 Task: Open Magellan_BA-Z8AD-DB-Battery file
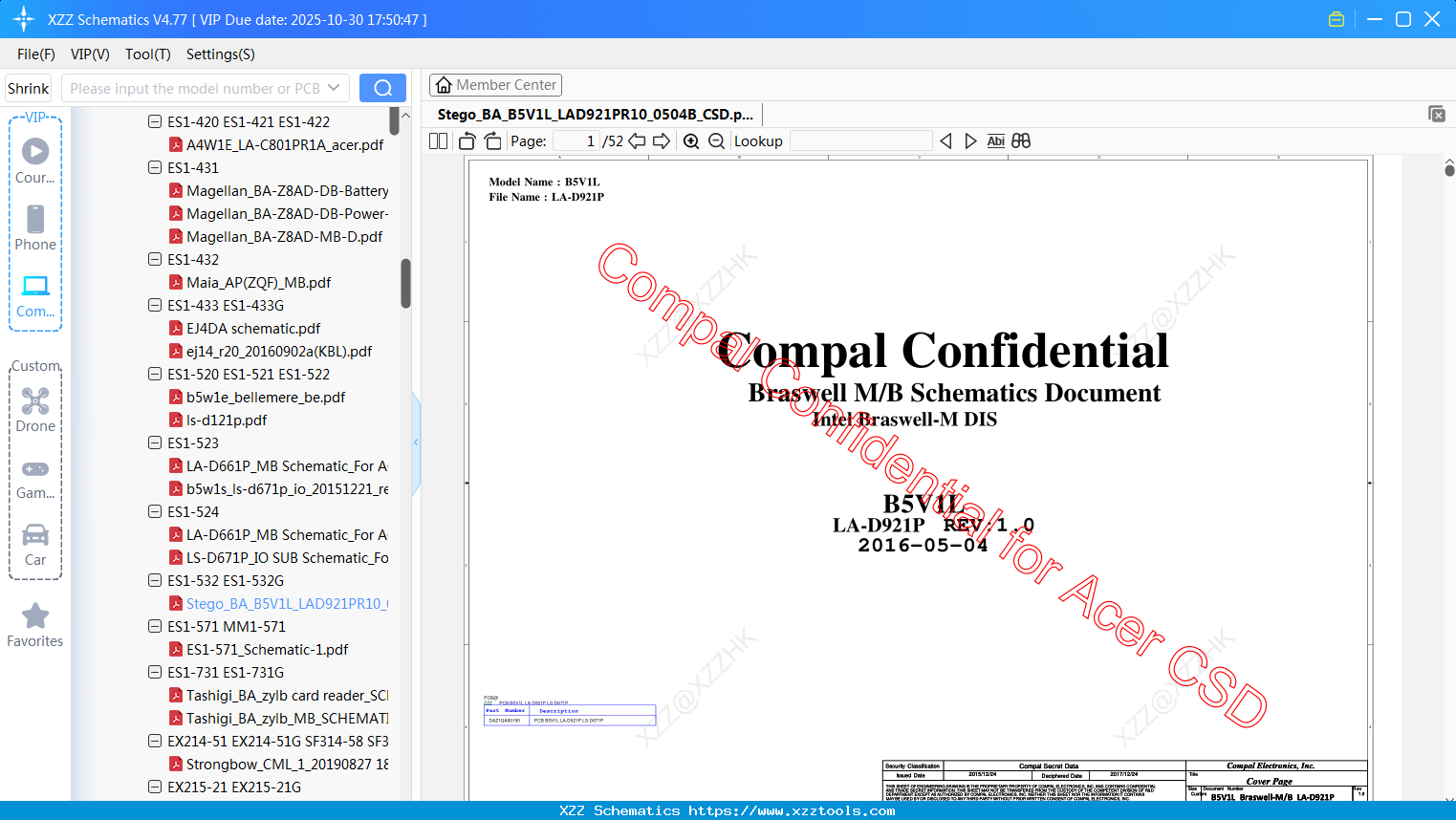point(278,191)
